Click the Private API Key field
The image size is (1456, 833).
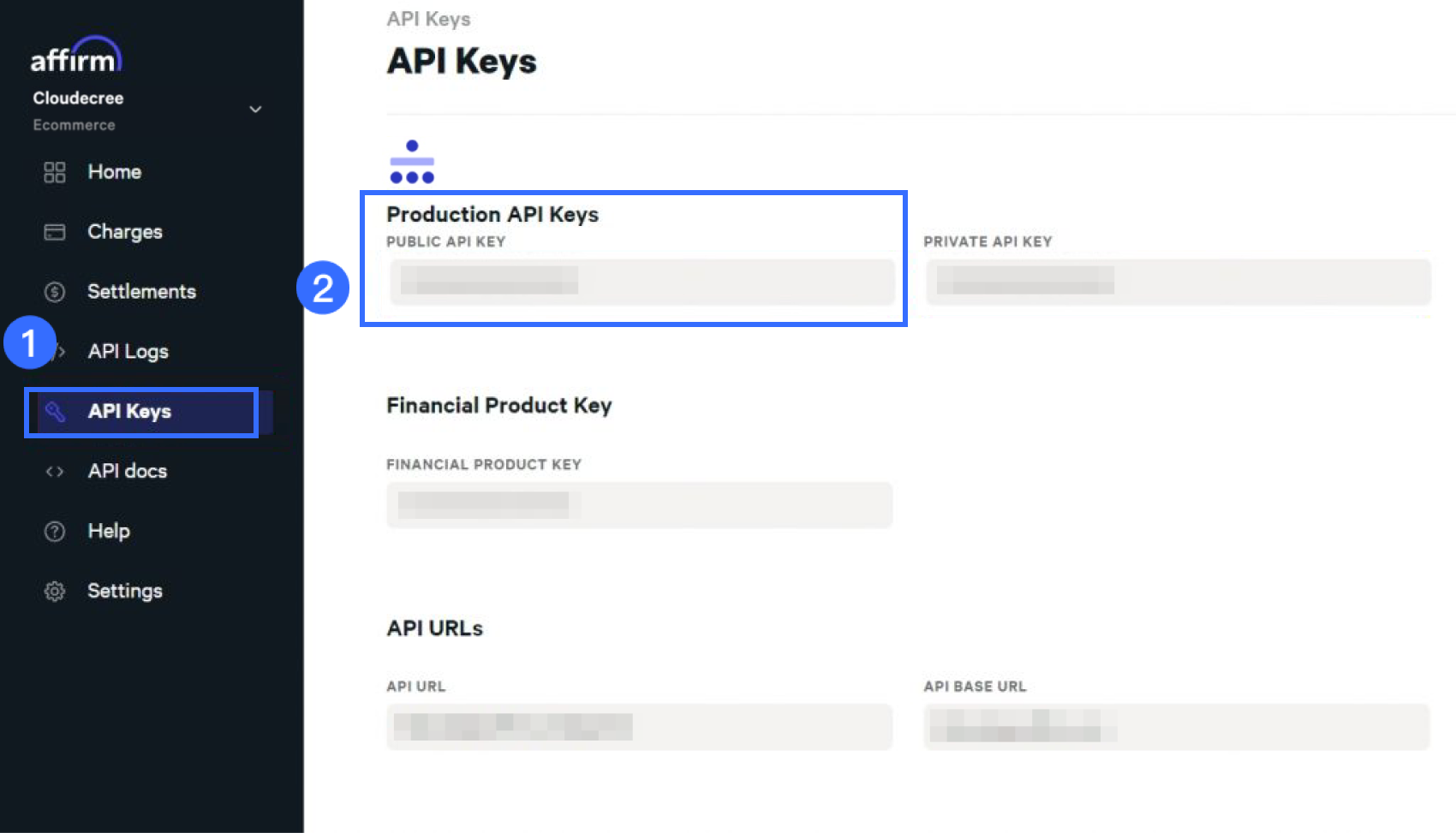(x=1178, y=282)
